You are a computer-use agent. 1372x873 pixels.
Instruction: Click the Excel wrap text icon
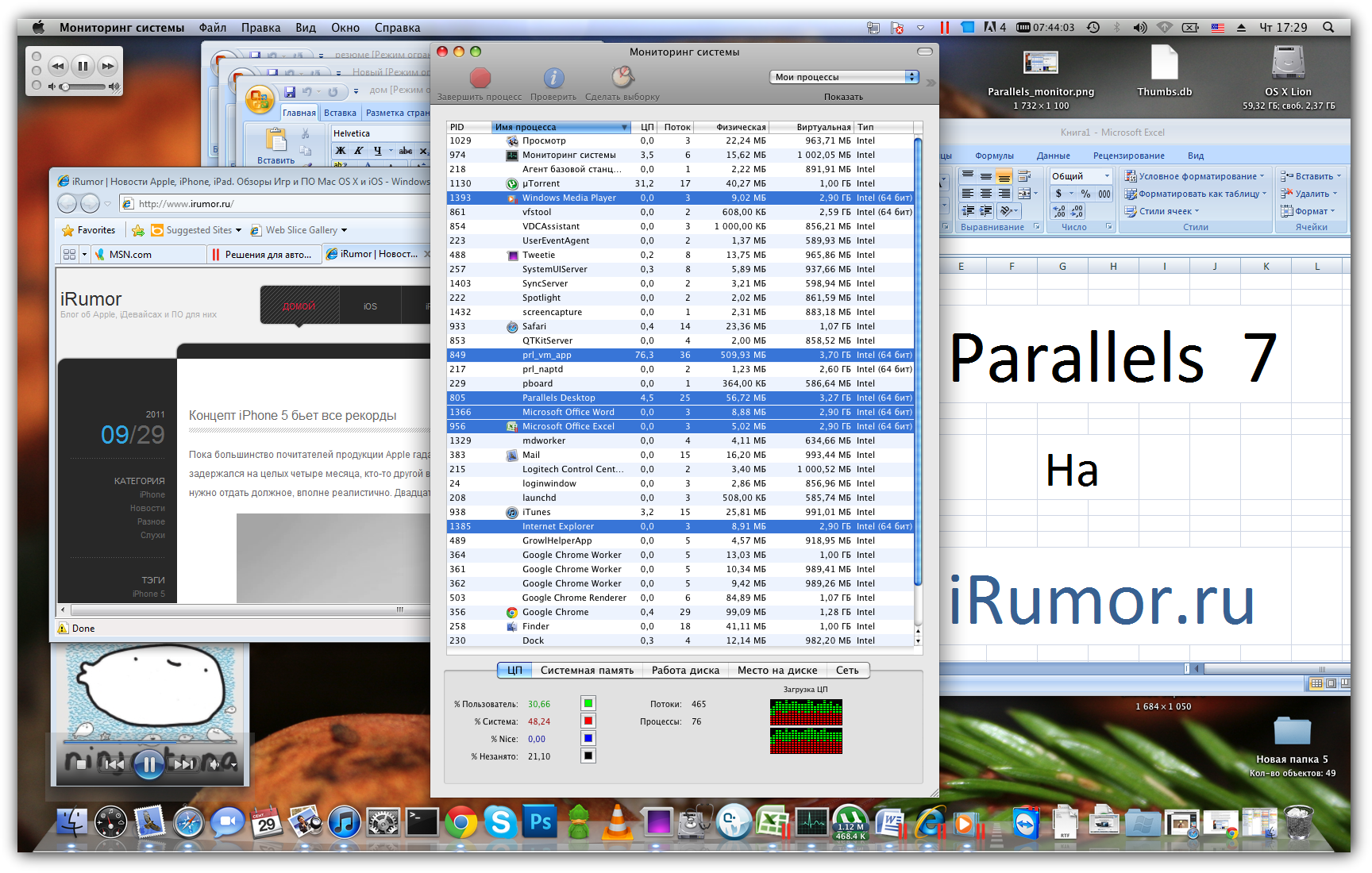coord(1024,176)
